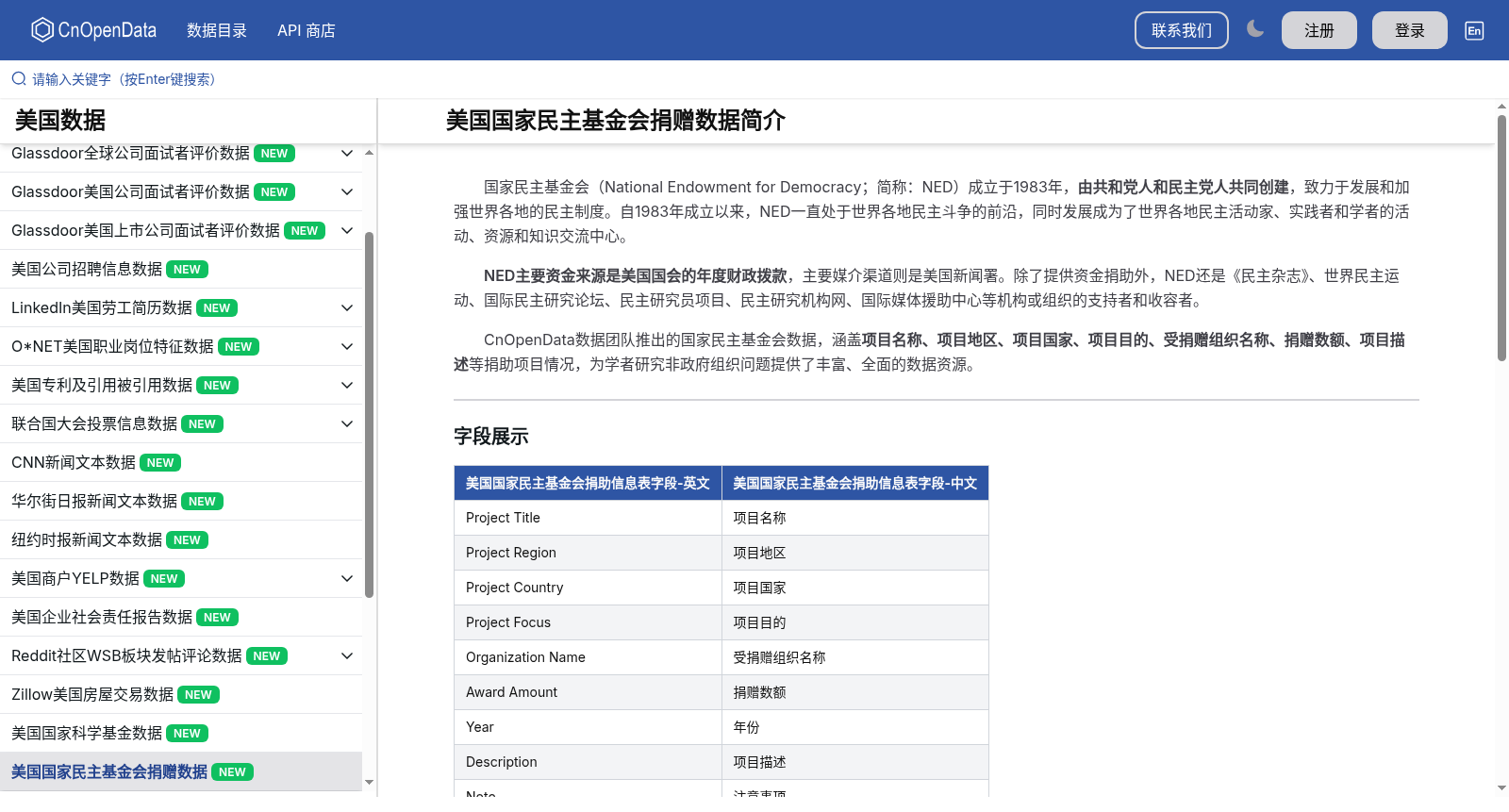Click Year table cell
The height and width of the screenshot is (812, 1509).
588,727
